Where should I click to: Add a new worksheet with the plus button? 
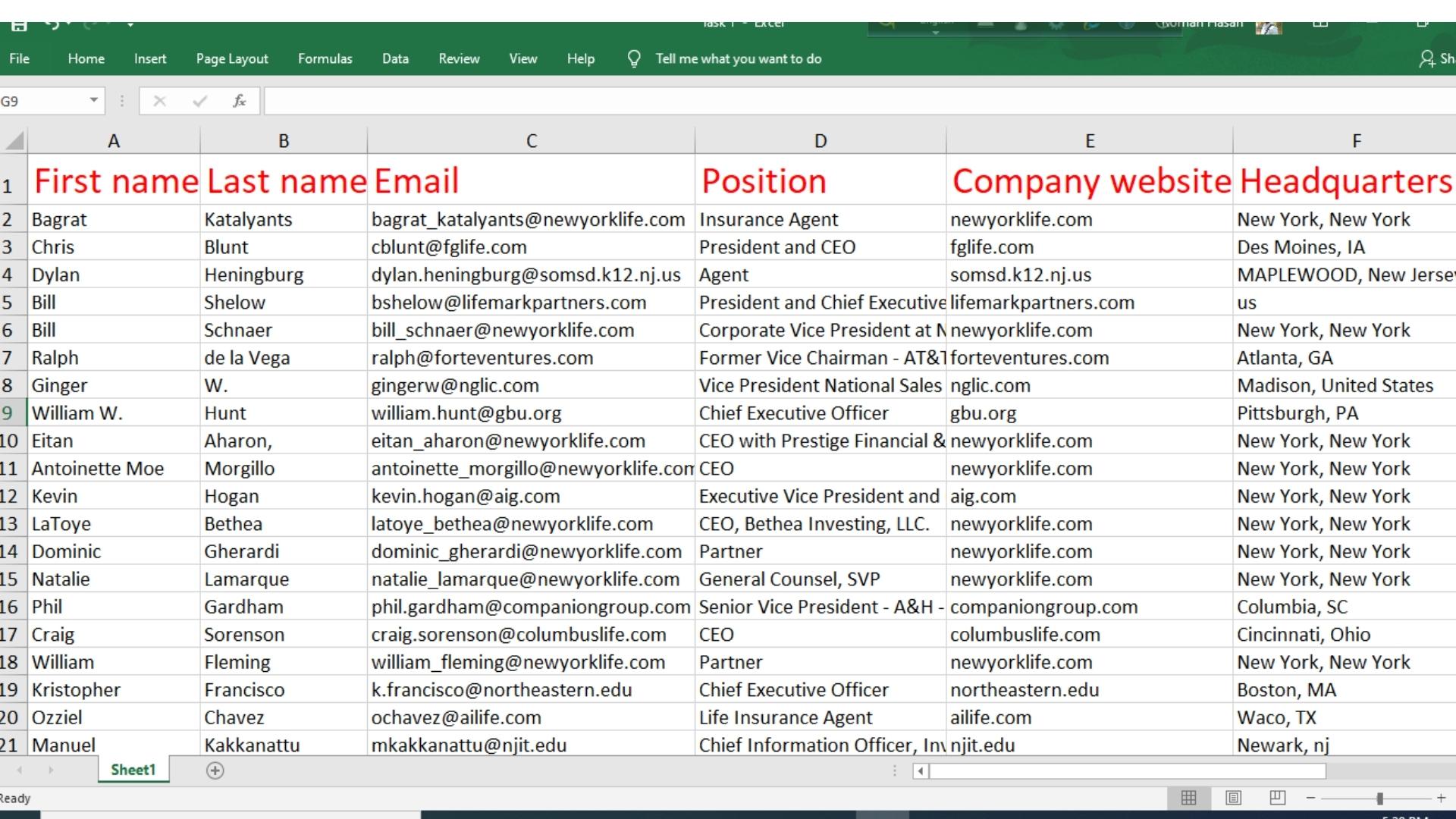[x=215, y=770]
